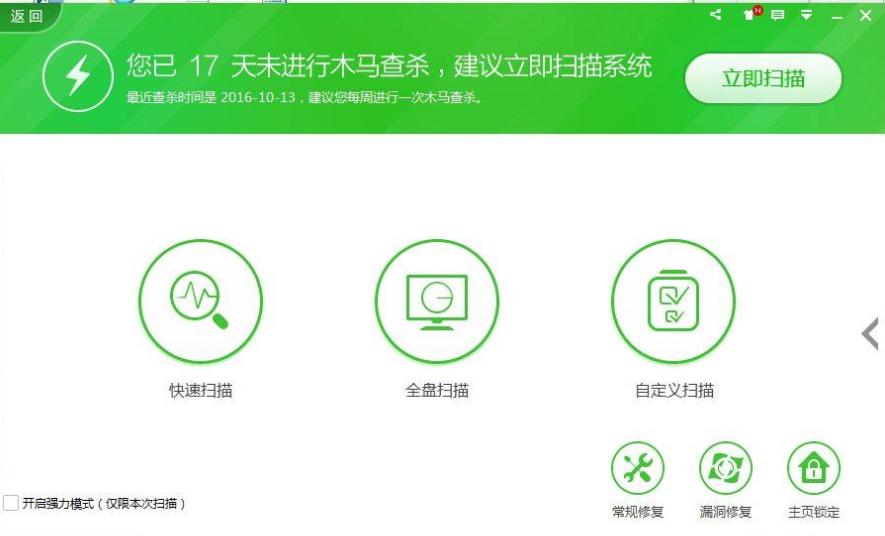Open the skin shirt icon with N badge
The width and height of the screenshot is (885, 536).
pos(749,15)
